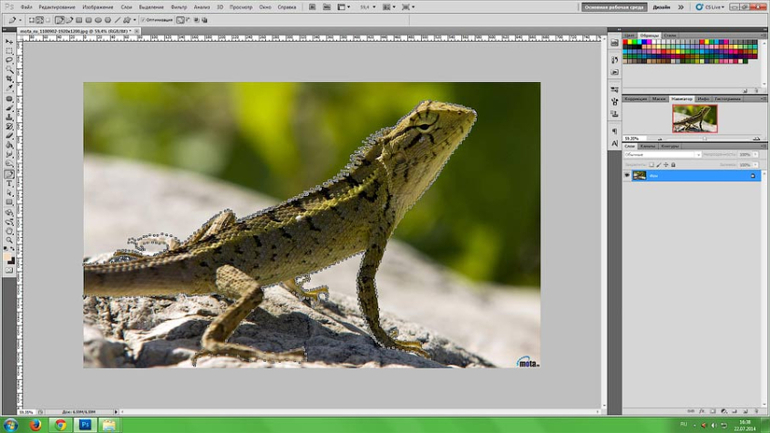Image resolution: width=770 pixels, height=433 pixels.
Task: Click the lock icon on the Фон layer
Action: [753, 176]
